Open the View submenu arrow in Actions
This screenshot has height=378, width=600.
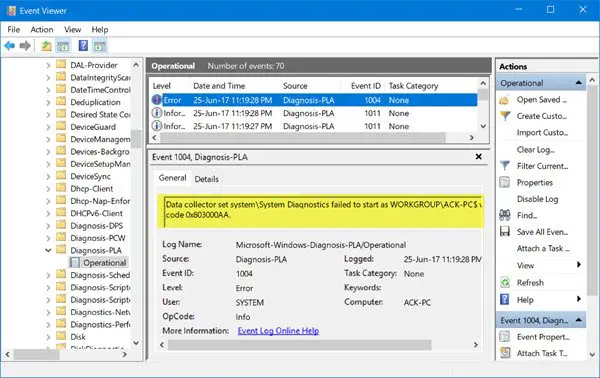click(x=579, y=264)
